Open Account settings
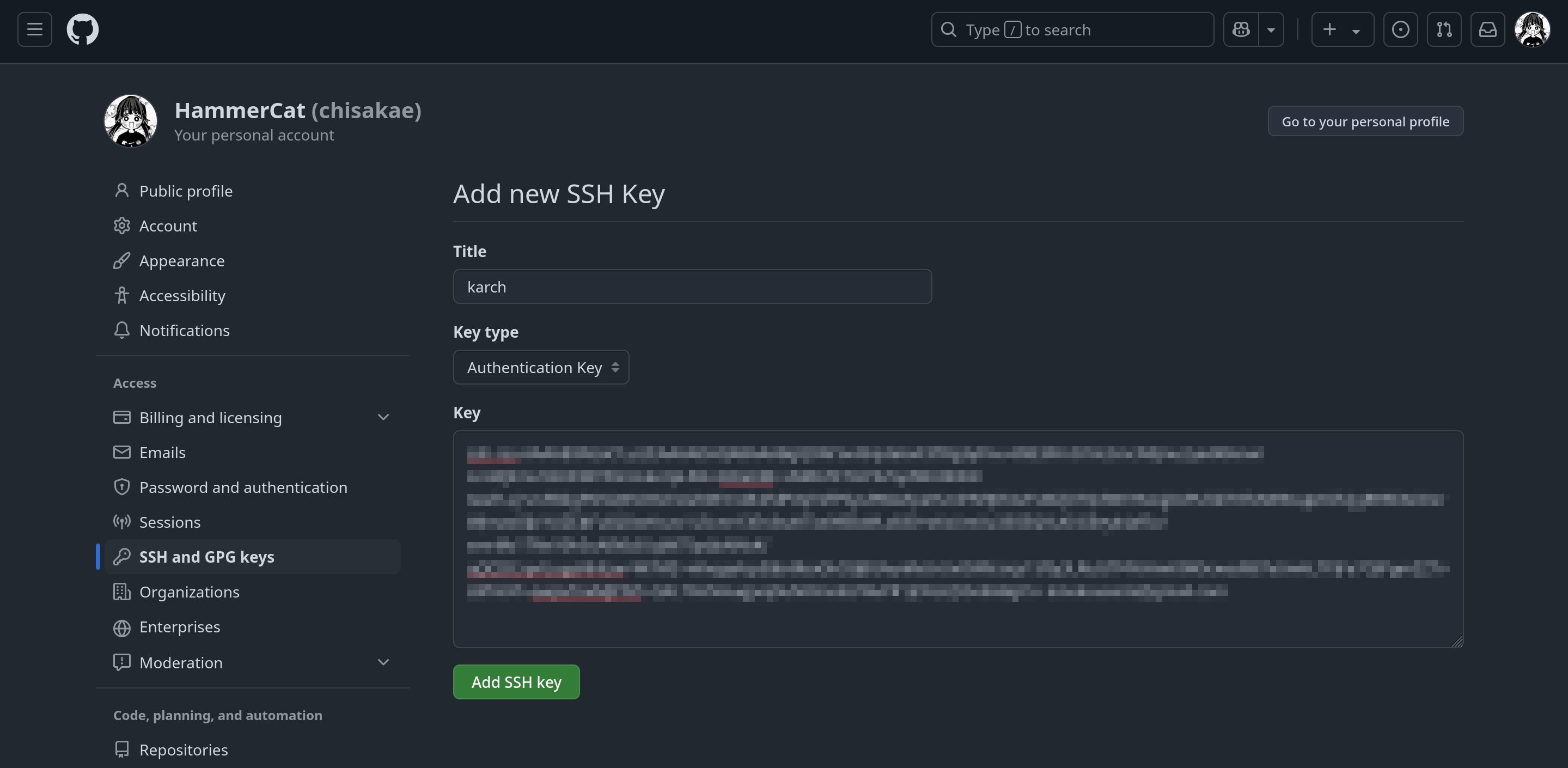Screen dimensions: 1568x768 coord(253,226)
